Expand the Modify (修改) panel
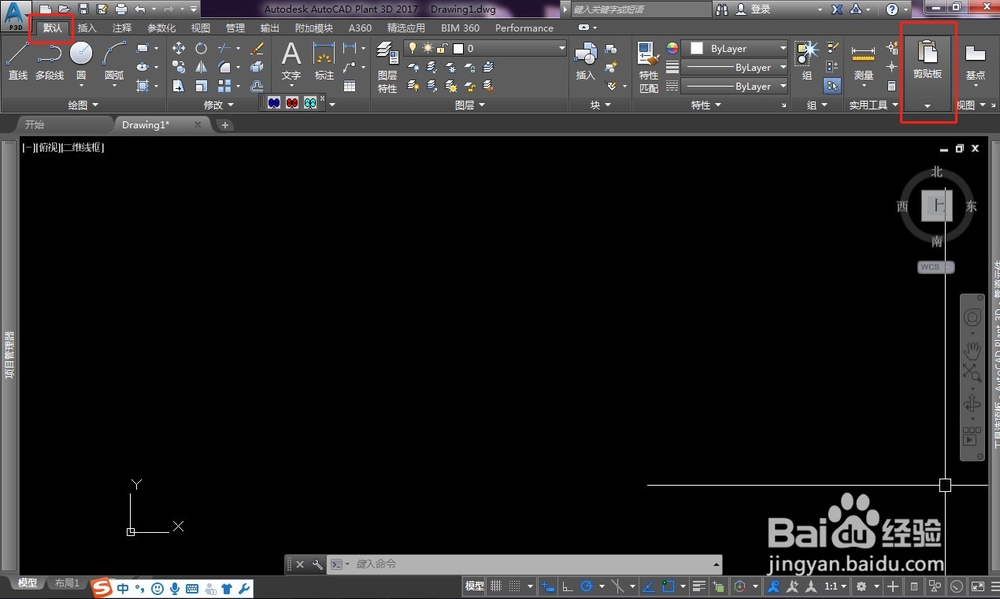This screenshot has height=599, width=1000. (x=219, y=105)
